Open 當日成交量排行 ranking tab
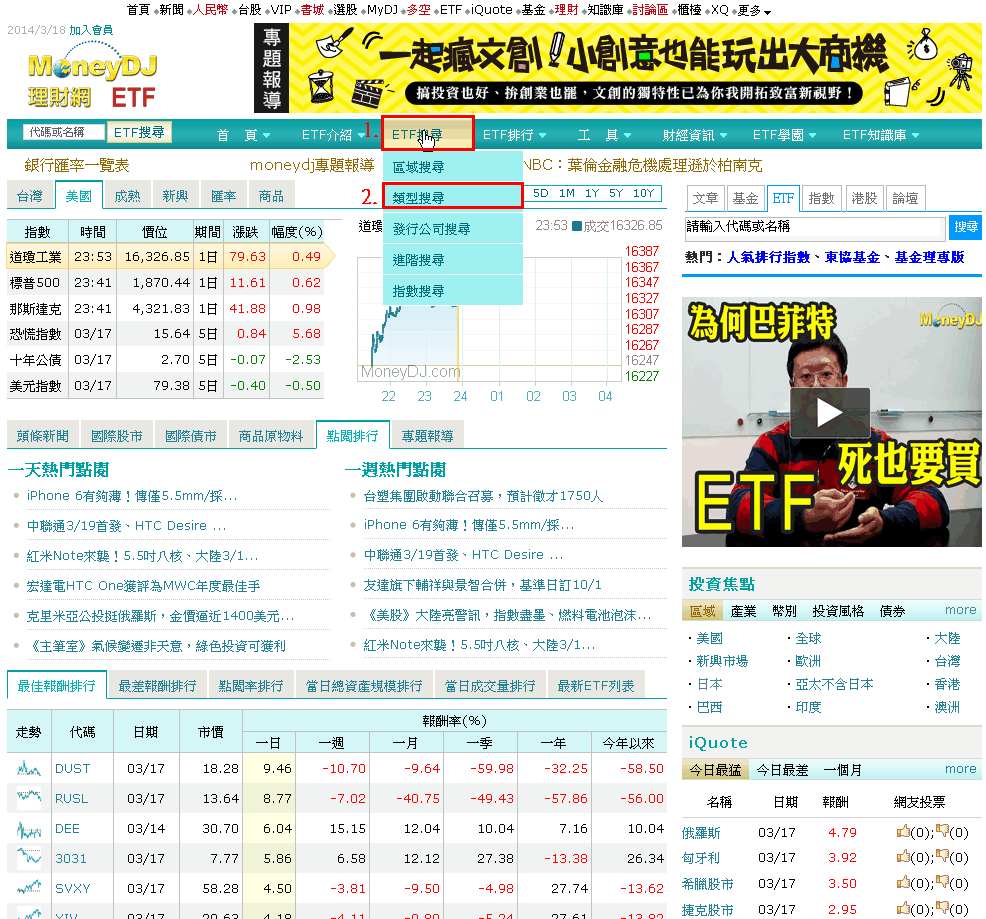The height and width of the screenshot is (919, 986). point(490,685)
